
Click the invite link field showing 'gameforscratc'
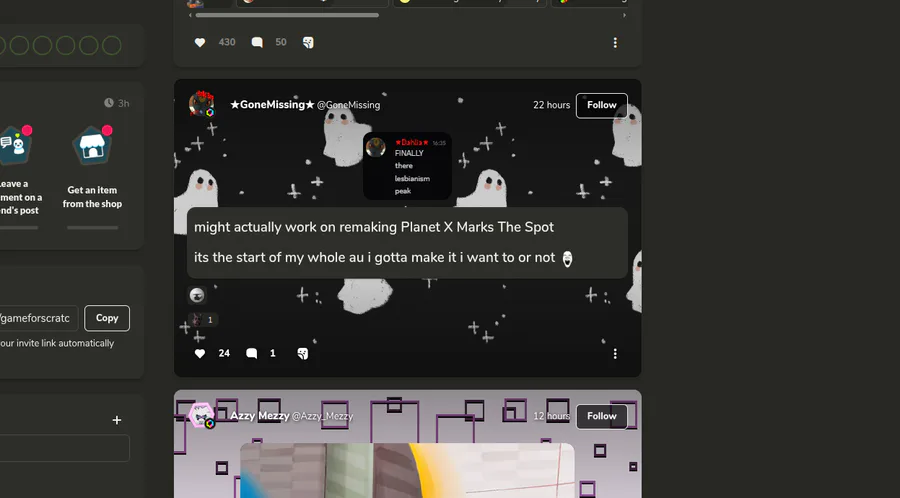coord(38,318)
